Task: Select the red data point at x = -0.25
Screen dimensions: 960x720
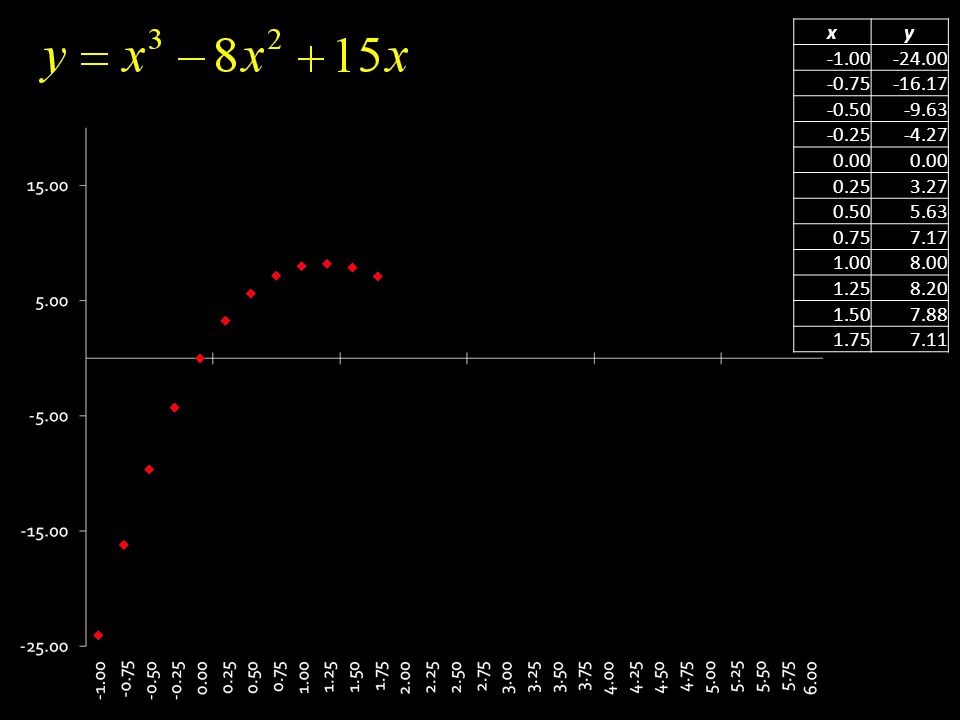Action: [x=174, y=408]
